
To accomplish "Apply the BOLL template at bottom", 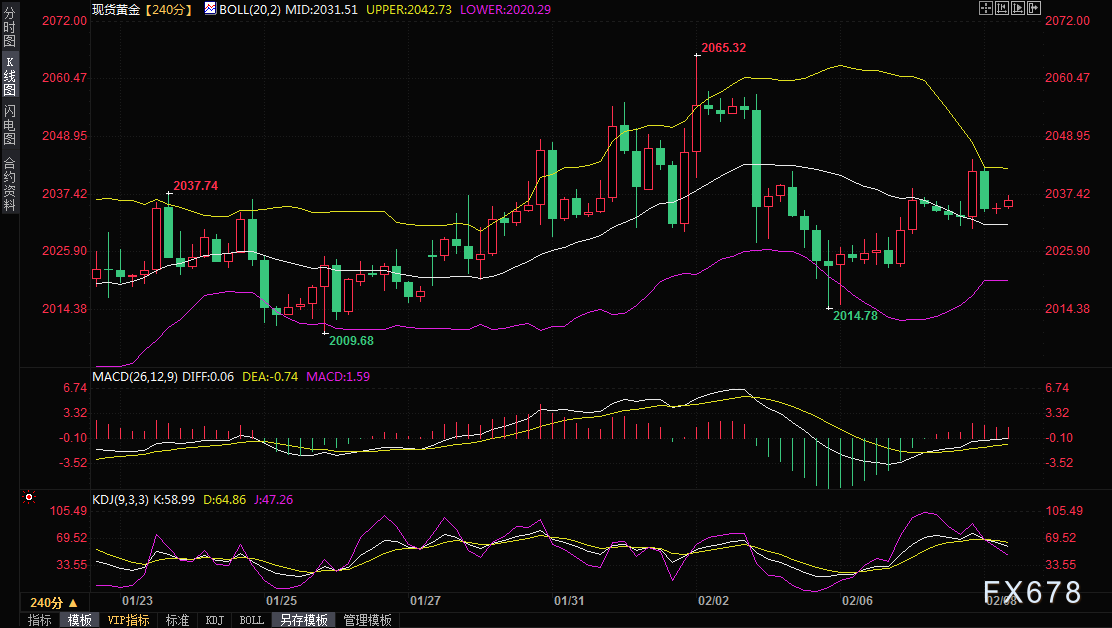I will [251, 620].
